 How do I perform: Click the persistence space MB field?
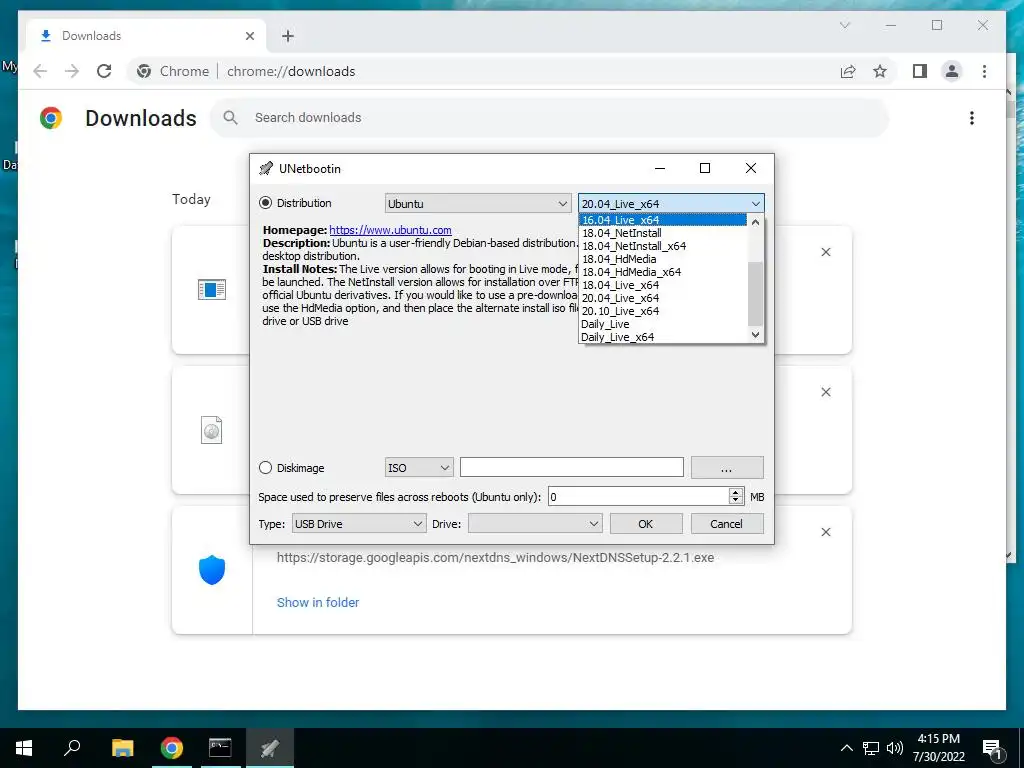pyautogui.click(x=638, y=497)
